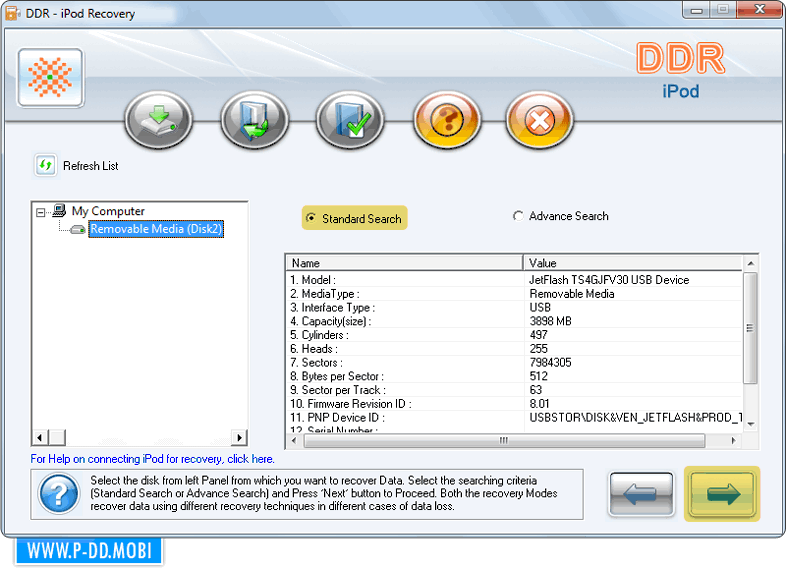The height and width of the screenshot is (569, 786).
Task: Minimize the DDR iPod Recovery window
Action: (696, 10)
